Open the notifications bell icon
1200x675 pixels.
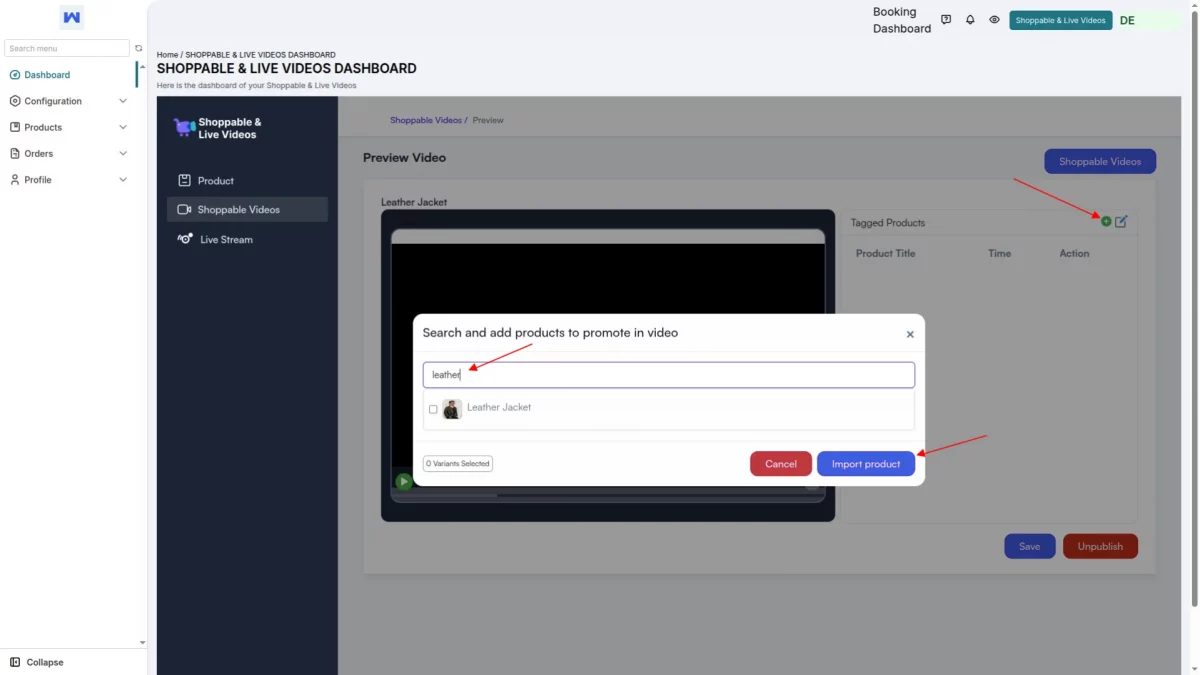(x=970, y=20)
